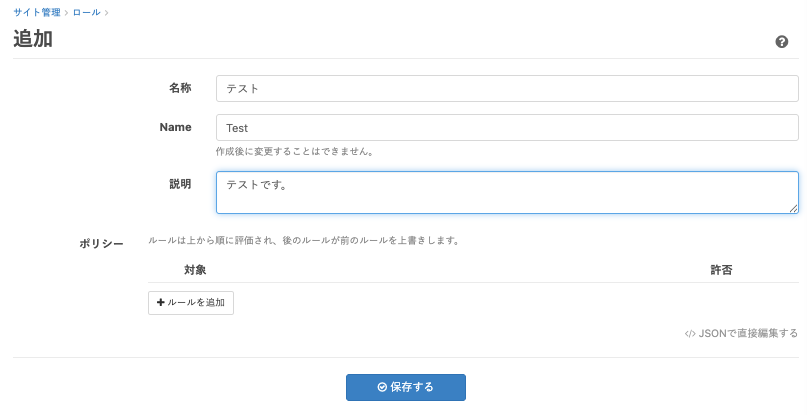Click the ポリシー section label

102,243
